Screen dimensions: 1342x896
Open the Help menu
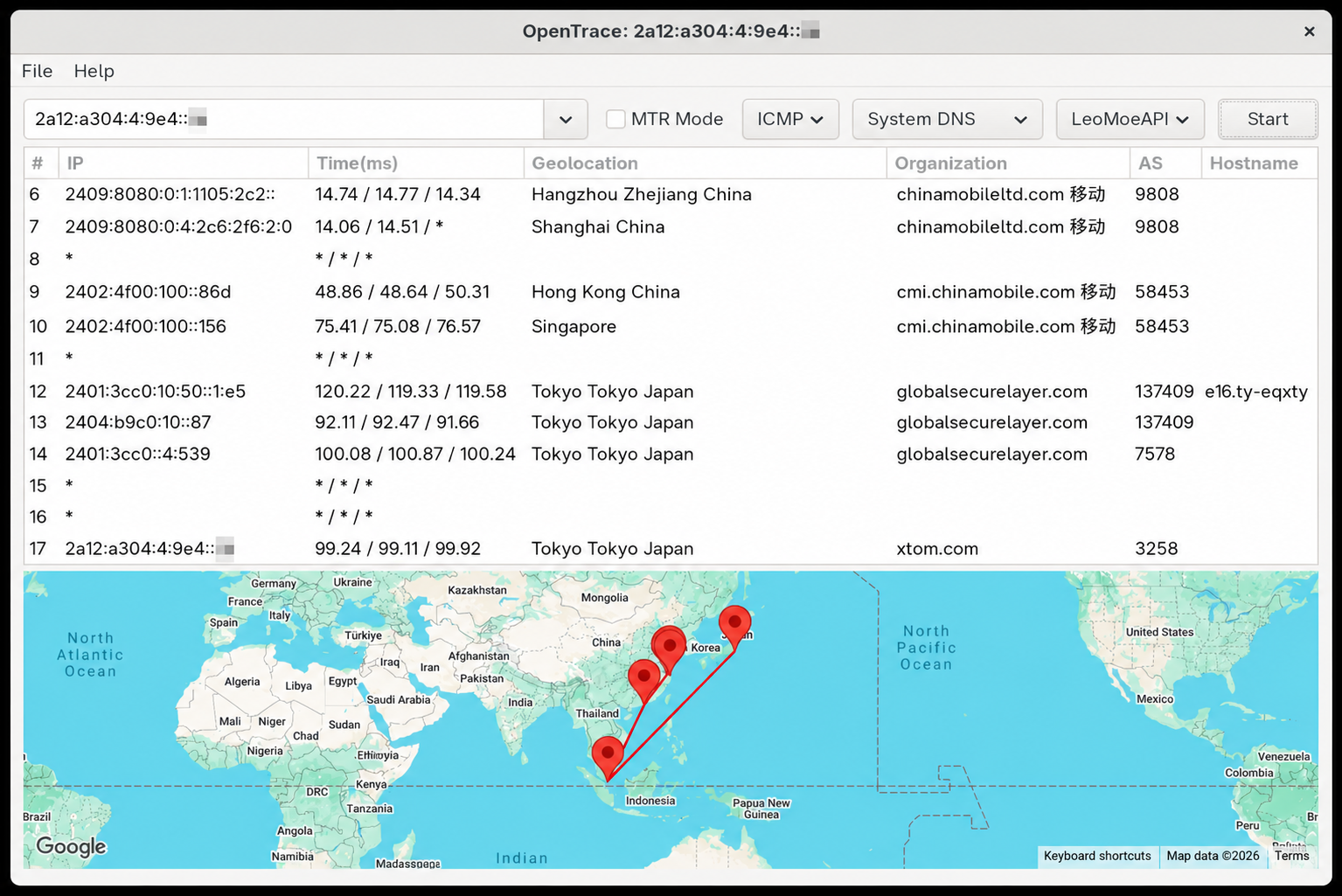94,71
